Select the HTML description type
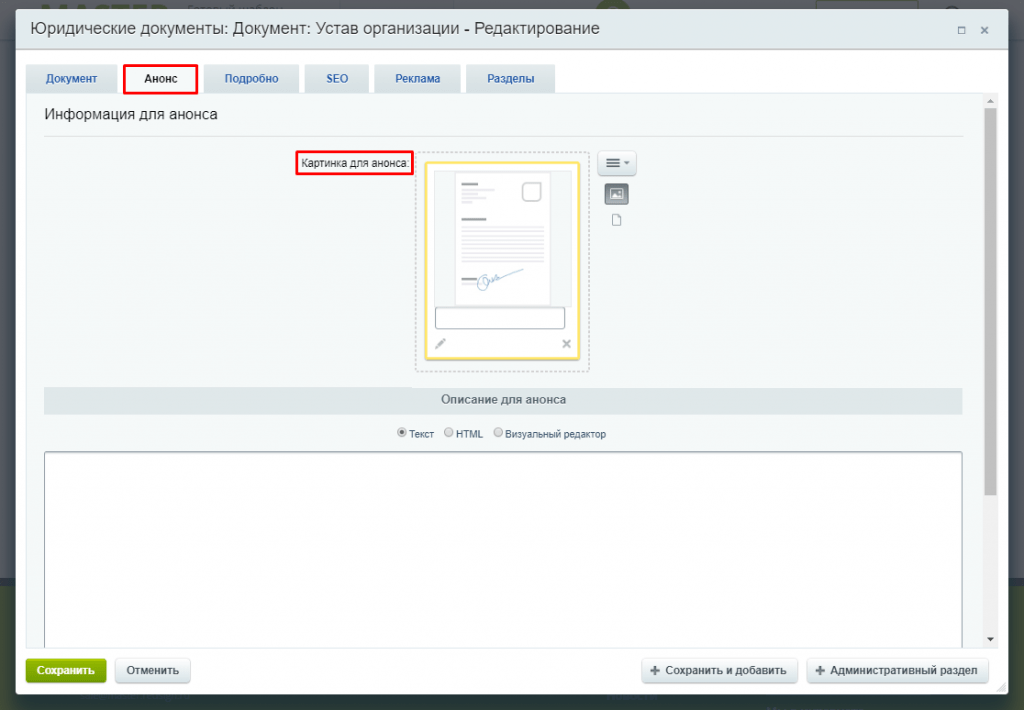The image size is (1024, 710). pyautogui.click(x=449, y=433)
